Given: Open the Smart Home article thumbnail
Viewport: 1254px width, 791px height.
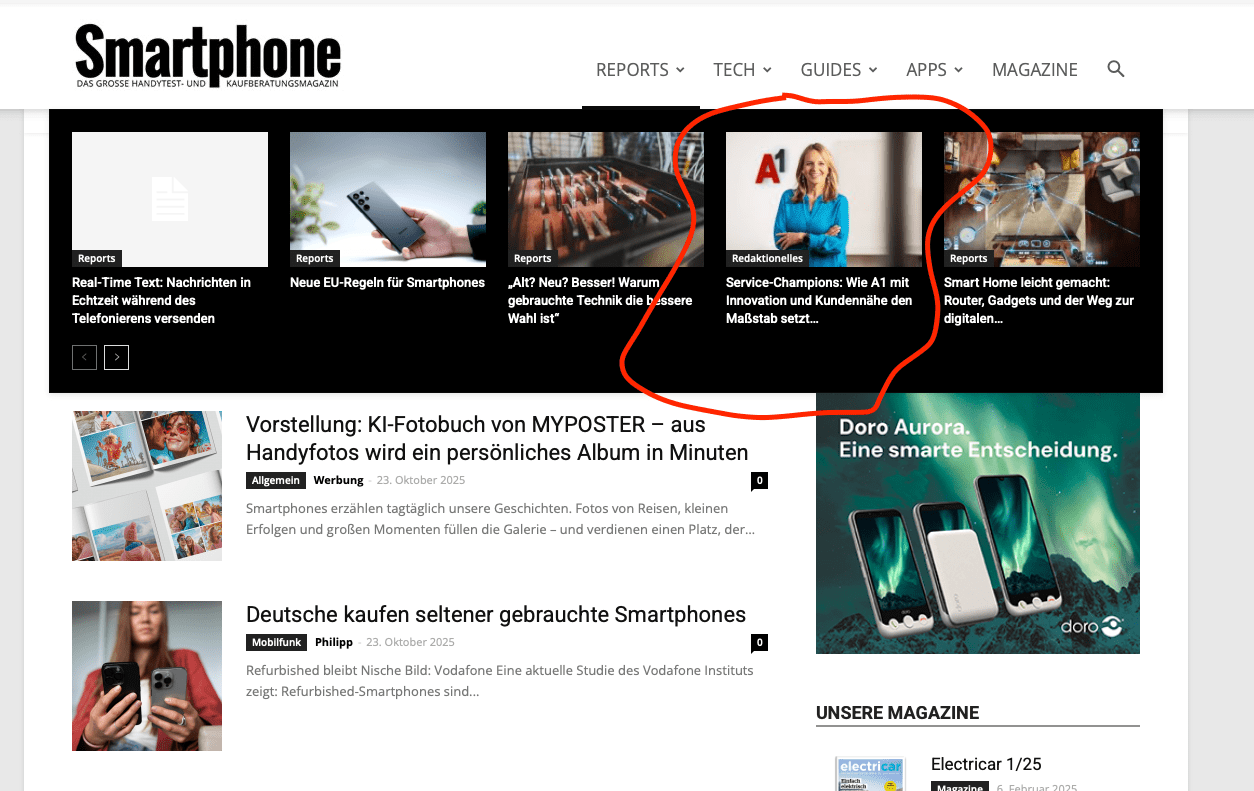Looking at the screenshot, I should coord(1042,199).
